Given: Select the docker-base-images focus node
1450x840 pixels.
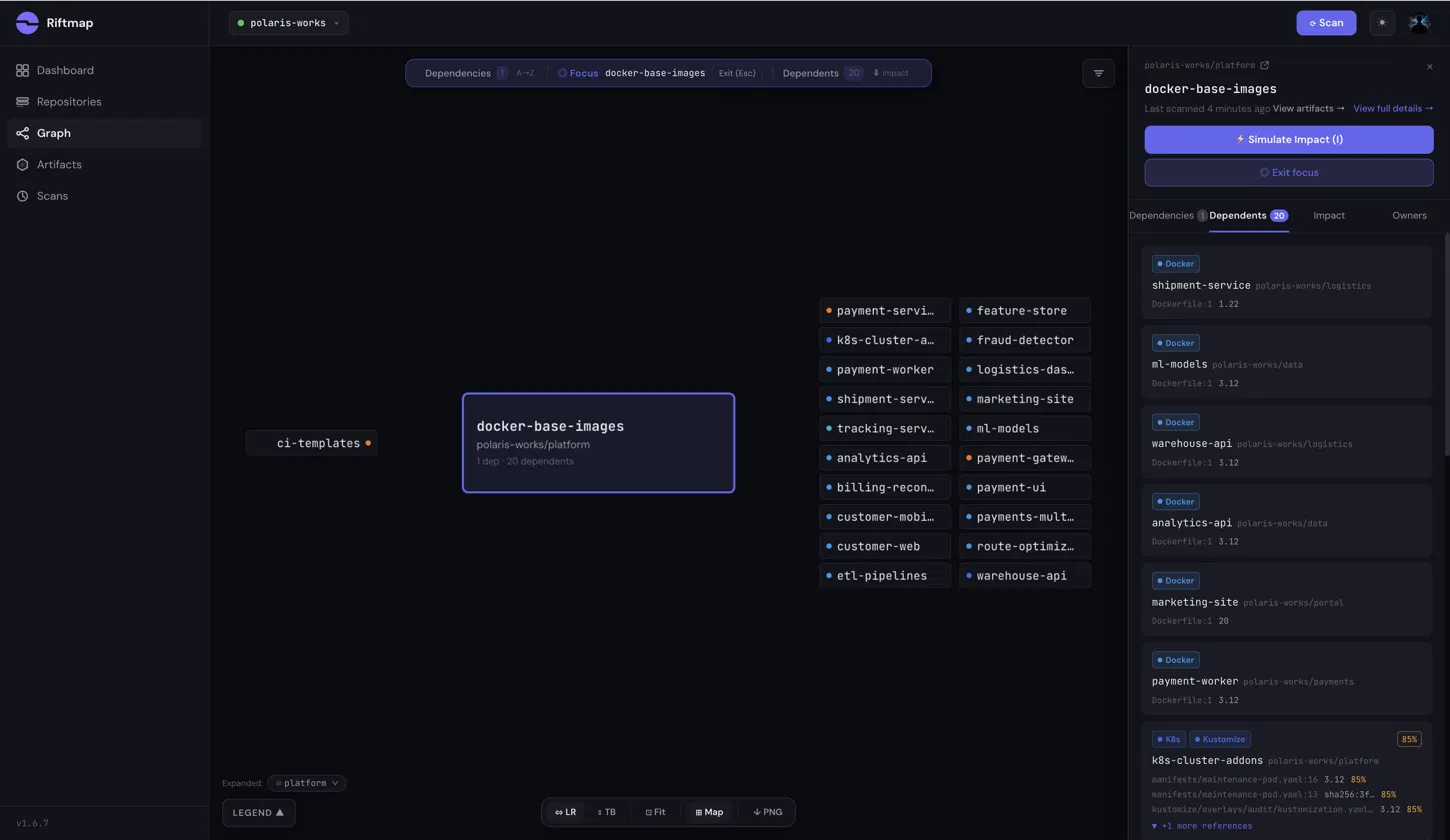Looking at the screenshot, I should pos(598,443).
